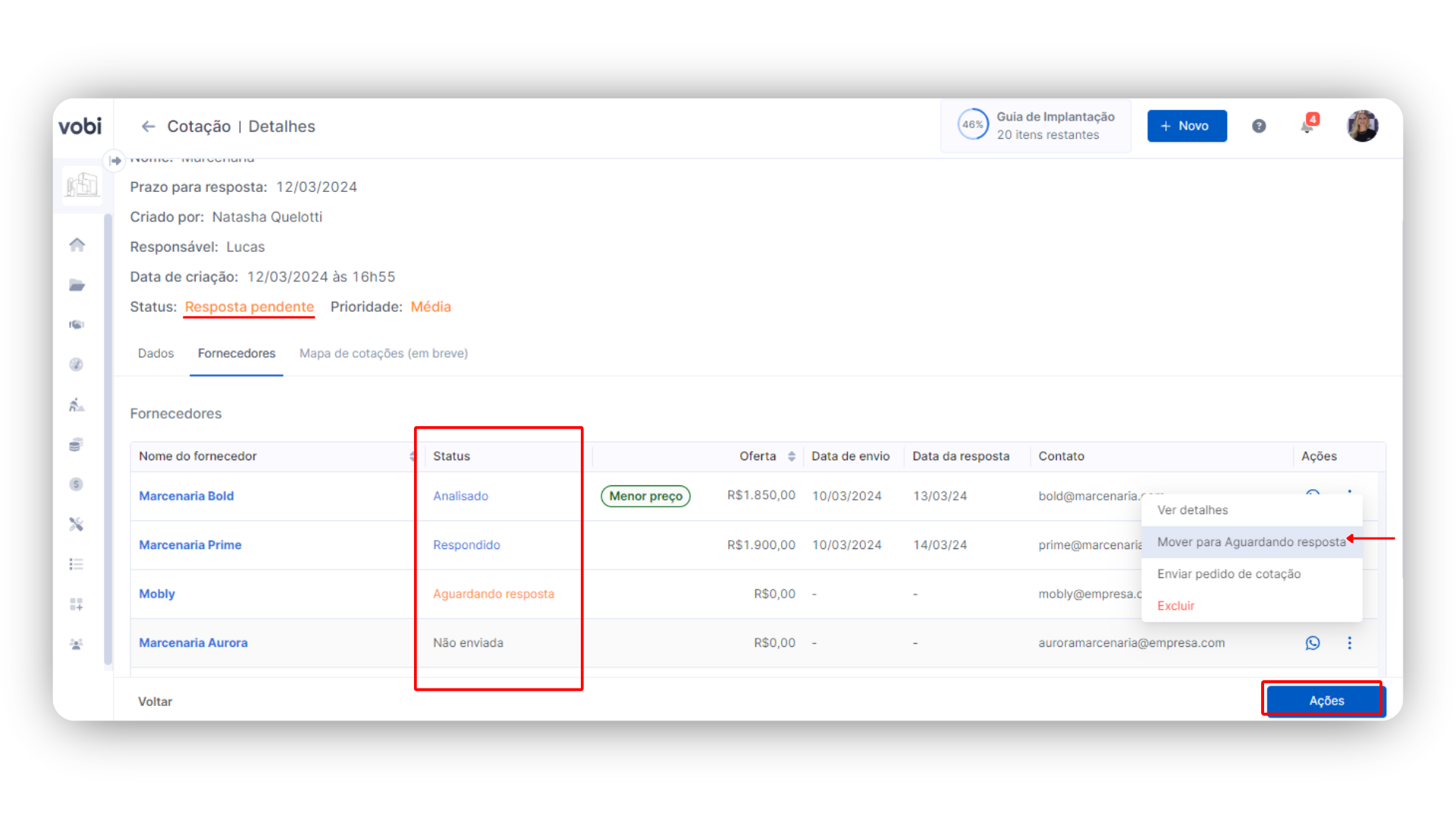Open three-dot menu for Marcenaria Aurora
This screenshot has width=1456, height=819.
tap(1349, 643)
